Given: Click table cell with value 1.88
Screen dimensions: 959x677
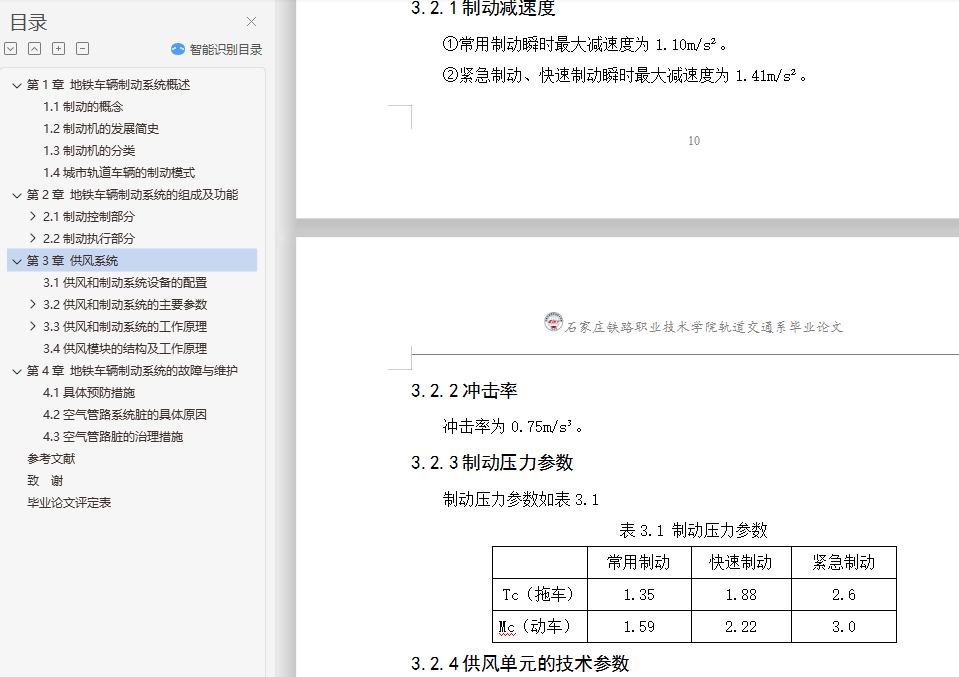Looking at the screenshot, I should [x=741, y=594].
